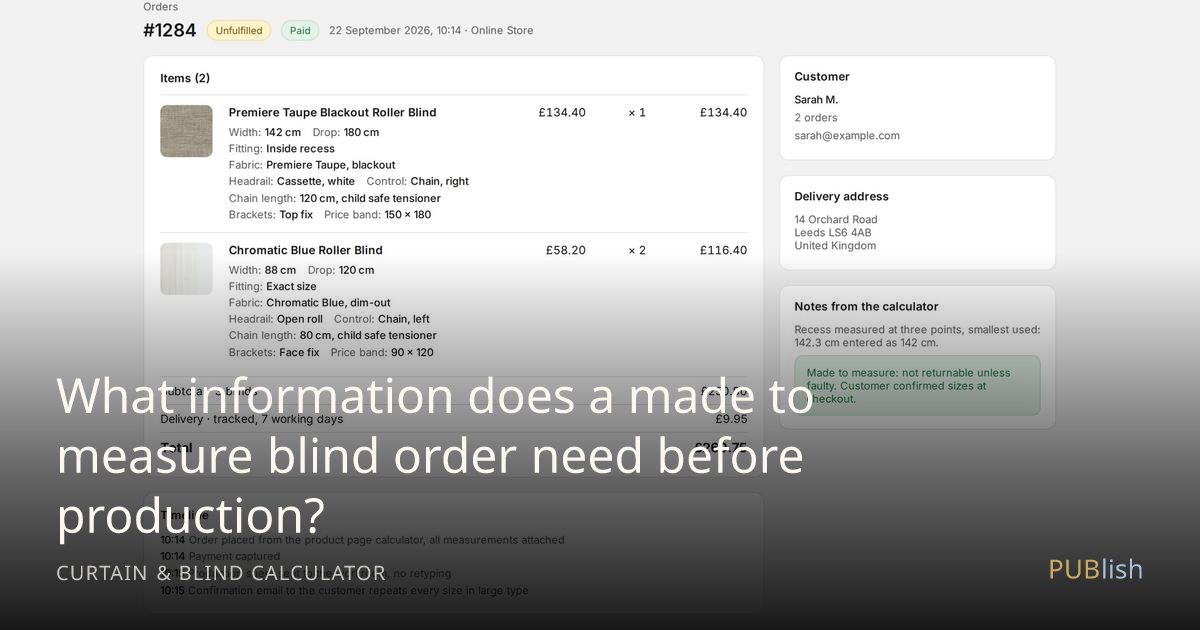Select 'Drop: 120 cm' specification
This screenshot has height=630, width=1200.
341,270
